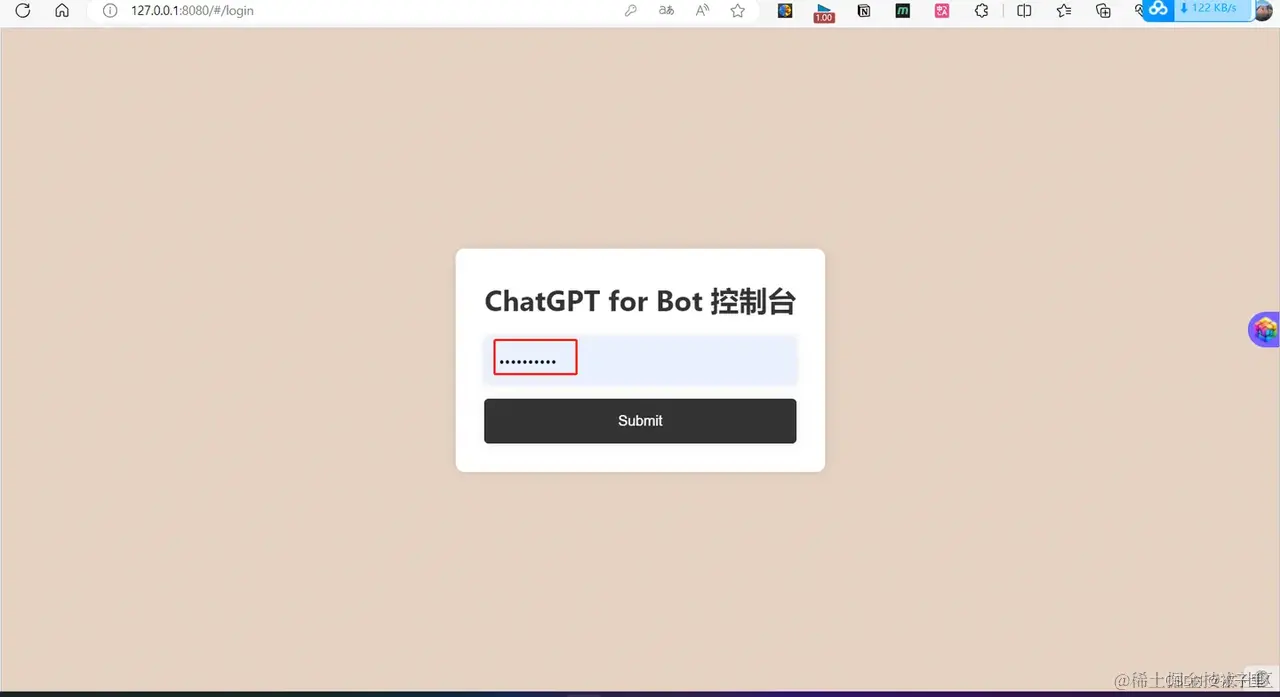Open the Split Screen view

(1024, 11)
